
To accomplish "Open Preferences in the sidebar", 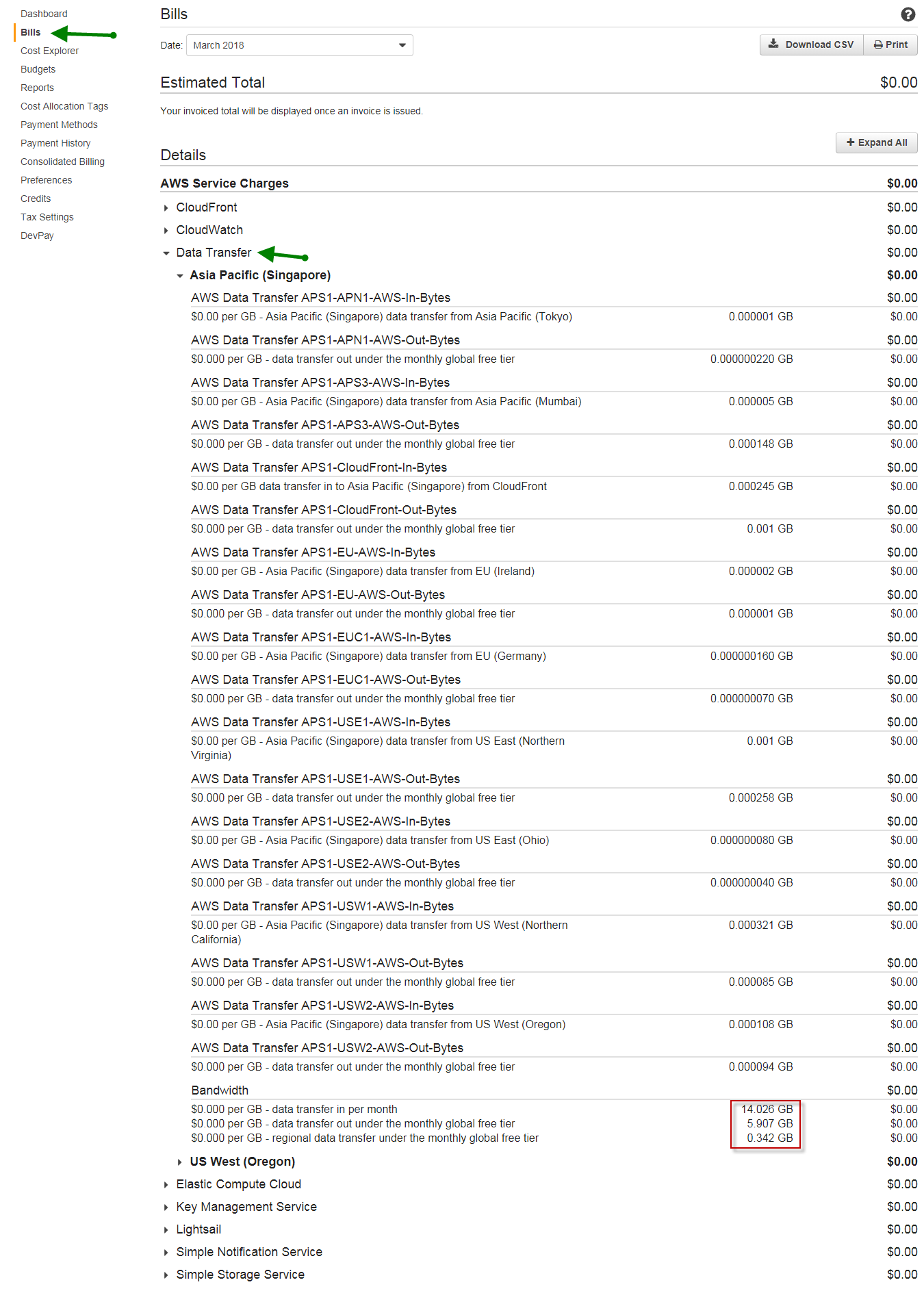I will (x=46, y=180).
